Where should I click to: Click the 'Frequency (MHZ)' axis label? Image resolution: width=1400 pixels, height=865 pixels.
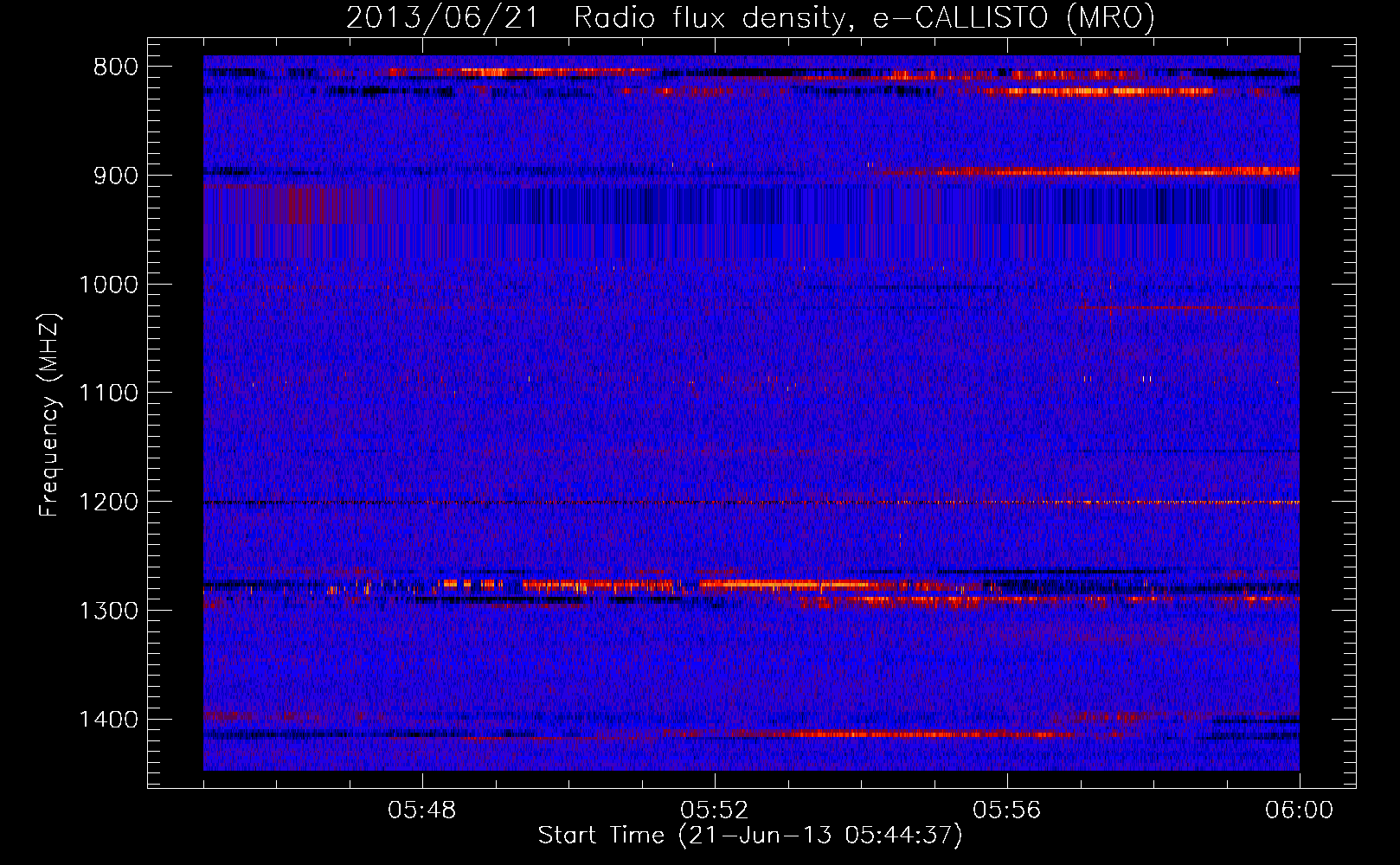(x=50, y=414)
